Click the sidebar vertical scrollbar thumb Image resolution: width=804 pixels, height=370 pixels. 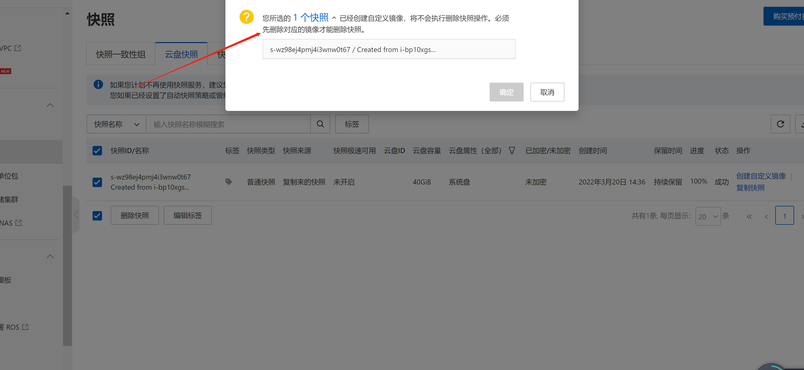[67, 265]
